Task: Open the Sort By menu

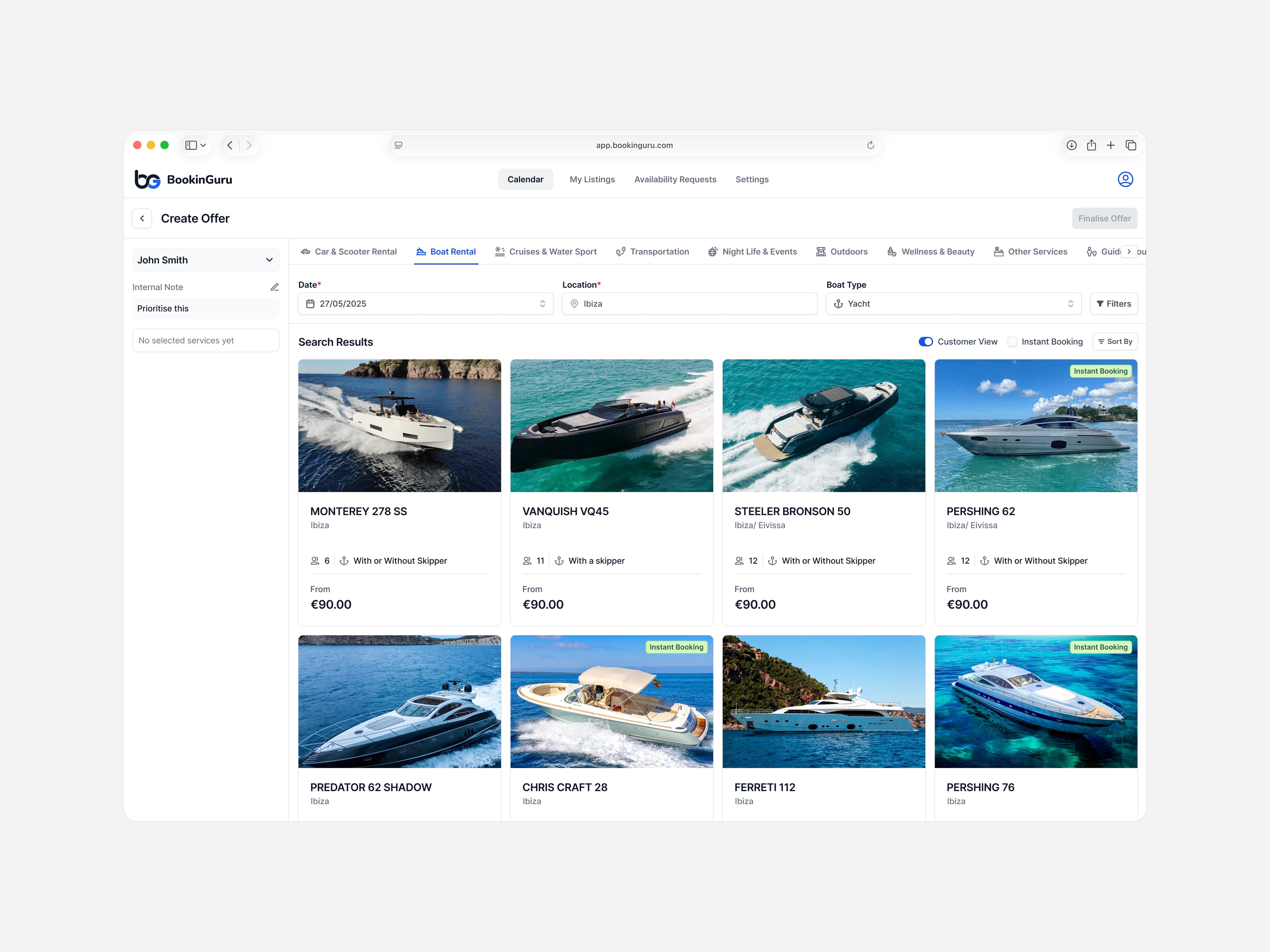Action: coord(1114,341)
